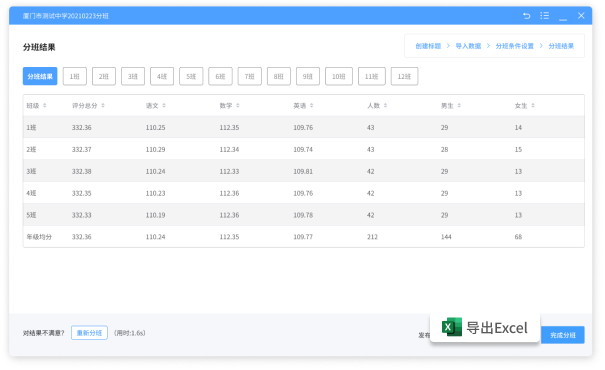605x370 pixels.
Task: Switch to the 12班 tab
Action: coord(404,76)
